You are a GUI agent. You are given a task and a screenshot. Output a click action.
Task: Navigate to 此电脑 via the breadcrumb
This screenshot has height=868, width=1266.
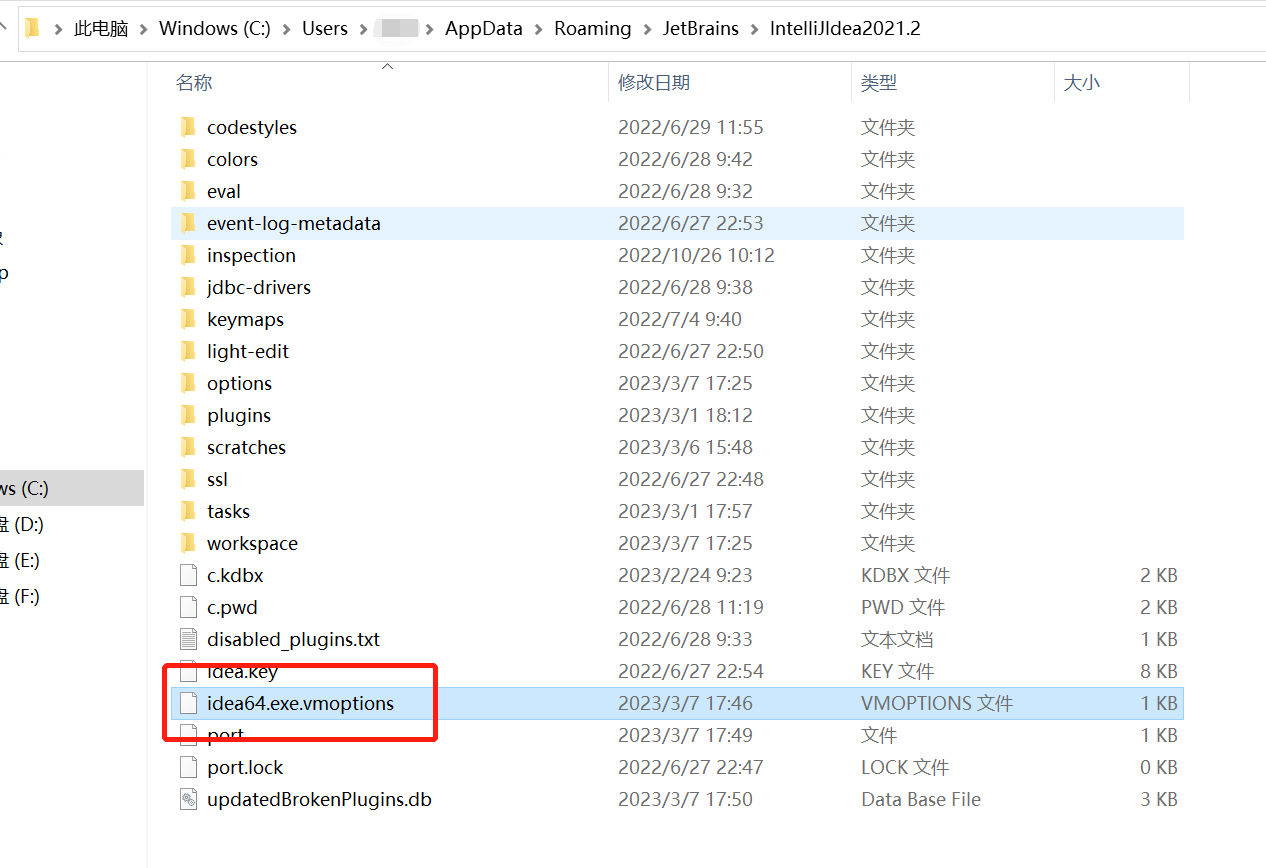coord(100,28)
